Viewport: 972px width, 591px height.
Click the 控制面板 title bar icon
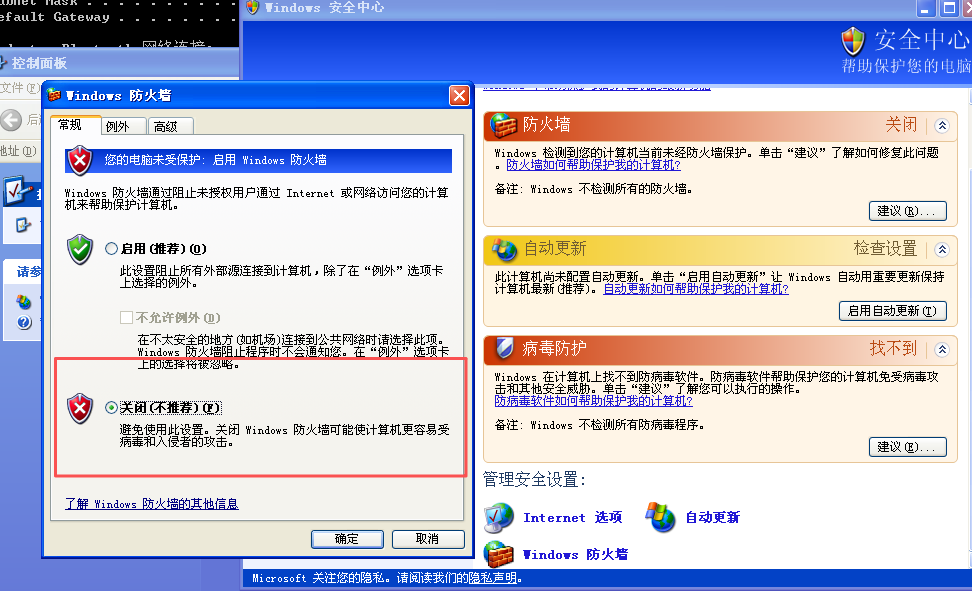click(x=2, y=63)
